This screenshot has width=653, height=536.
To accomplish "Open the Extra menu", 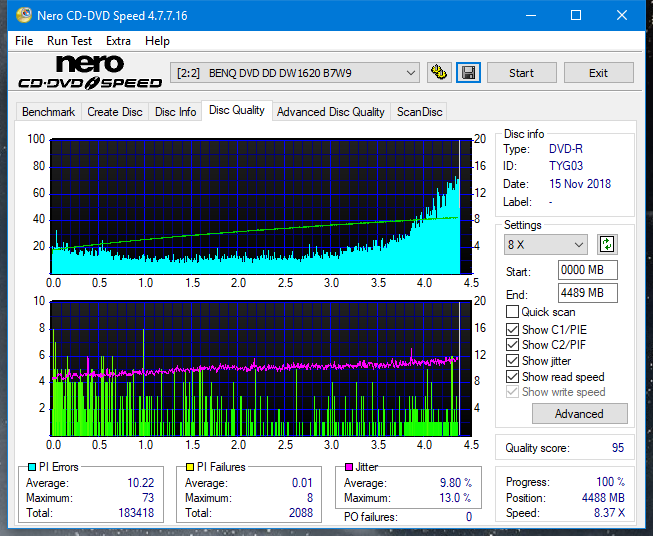I will coord(118,41).
